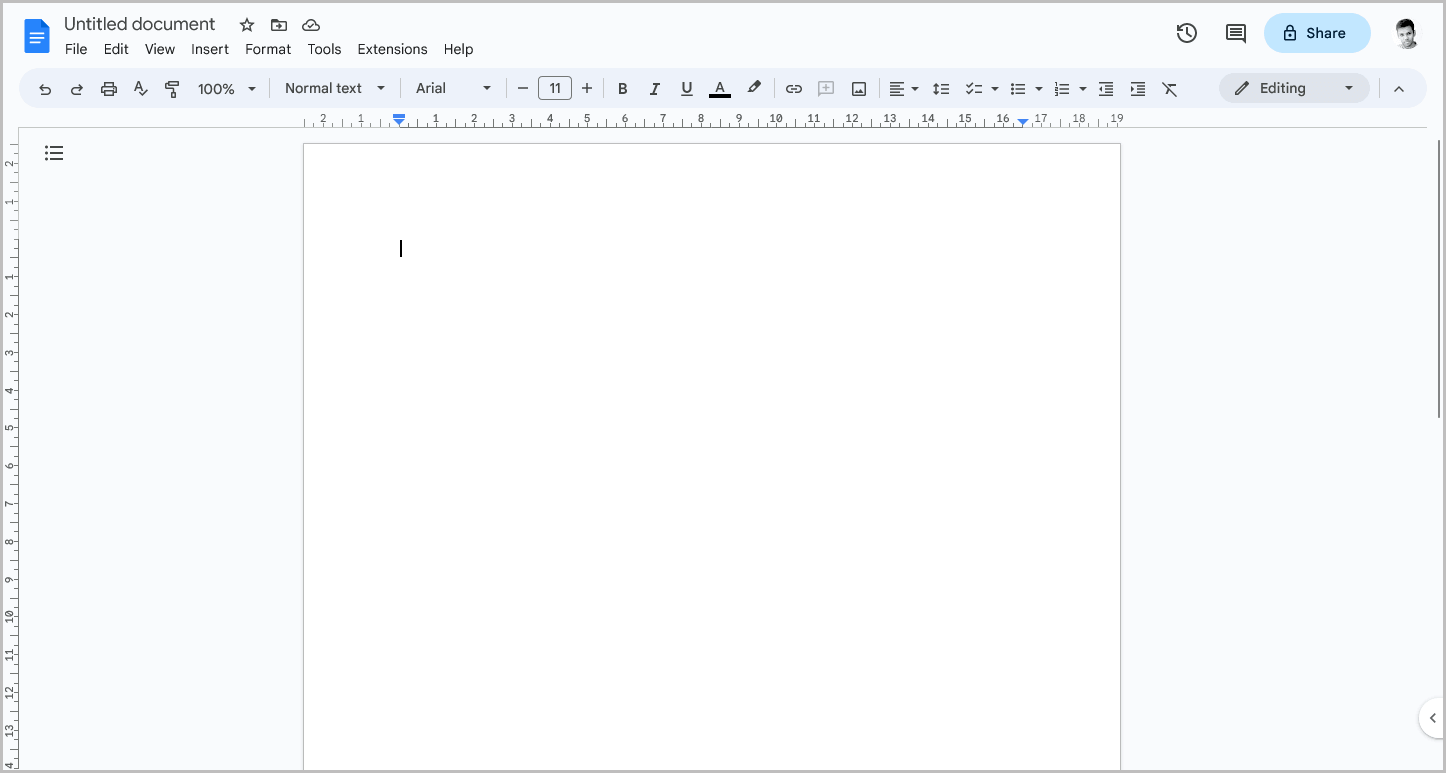This screenshot has height=773, width=1446.
Task: Add a comment using the toolbar icon
Action: [x=825, y=88]
